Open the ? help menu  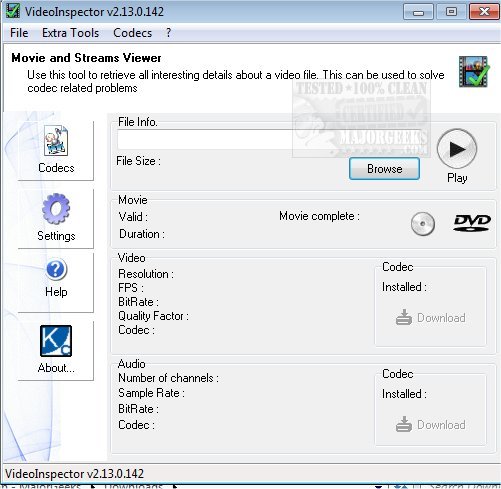(168, 33)
